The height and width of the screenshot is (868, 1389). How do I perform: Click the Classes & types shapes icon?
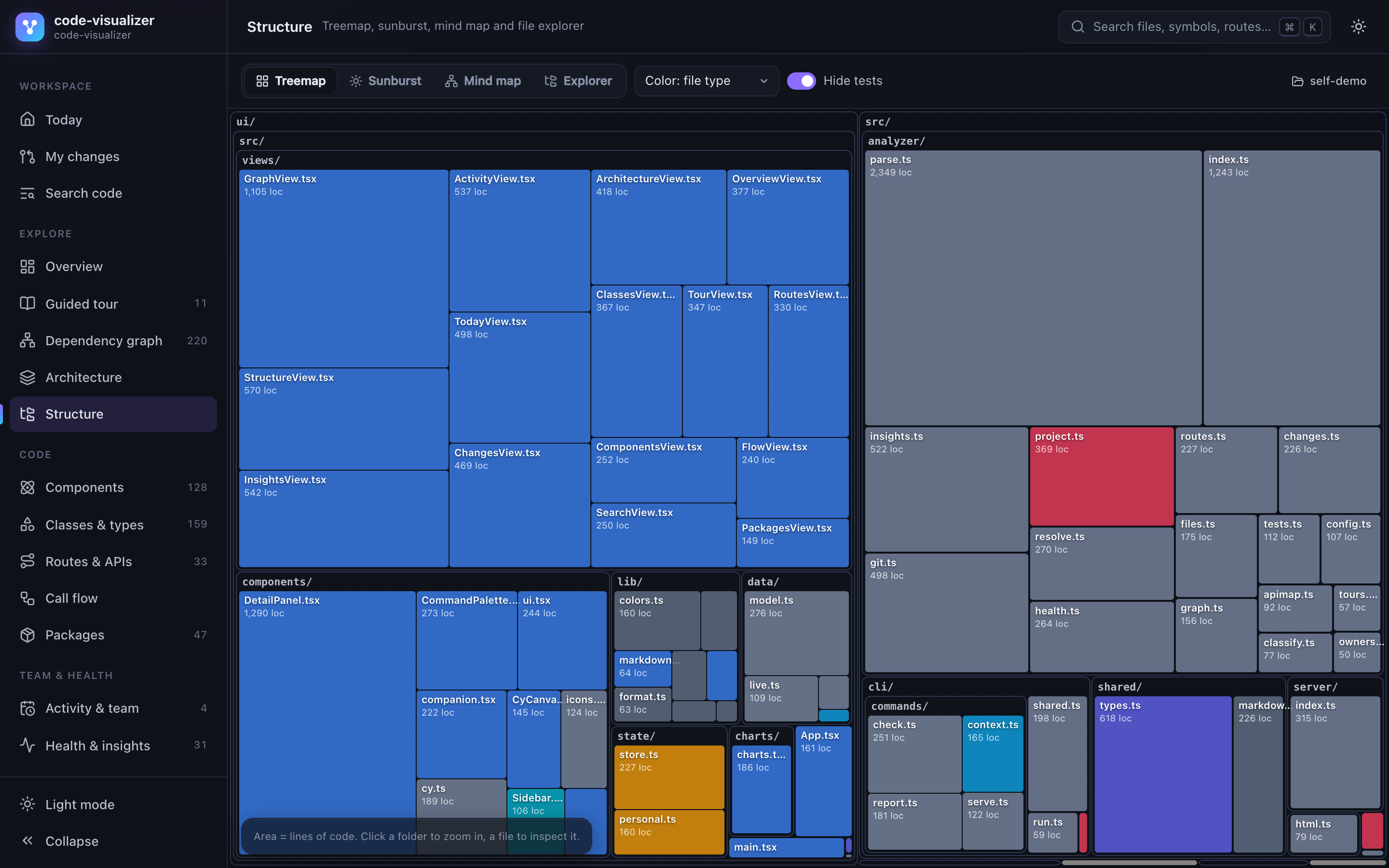27,524
